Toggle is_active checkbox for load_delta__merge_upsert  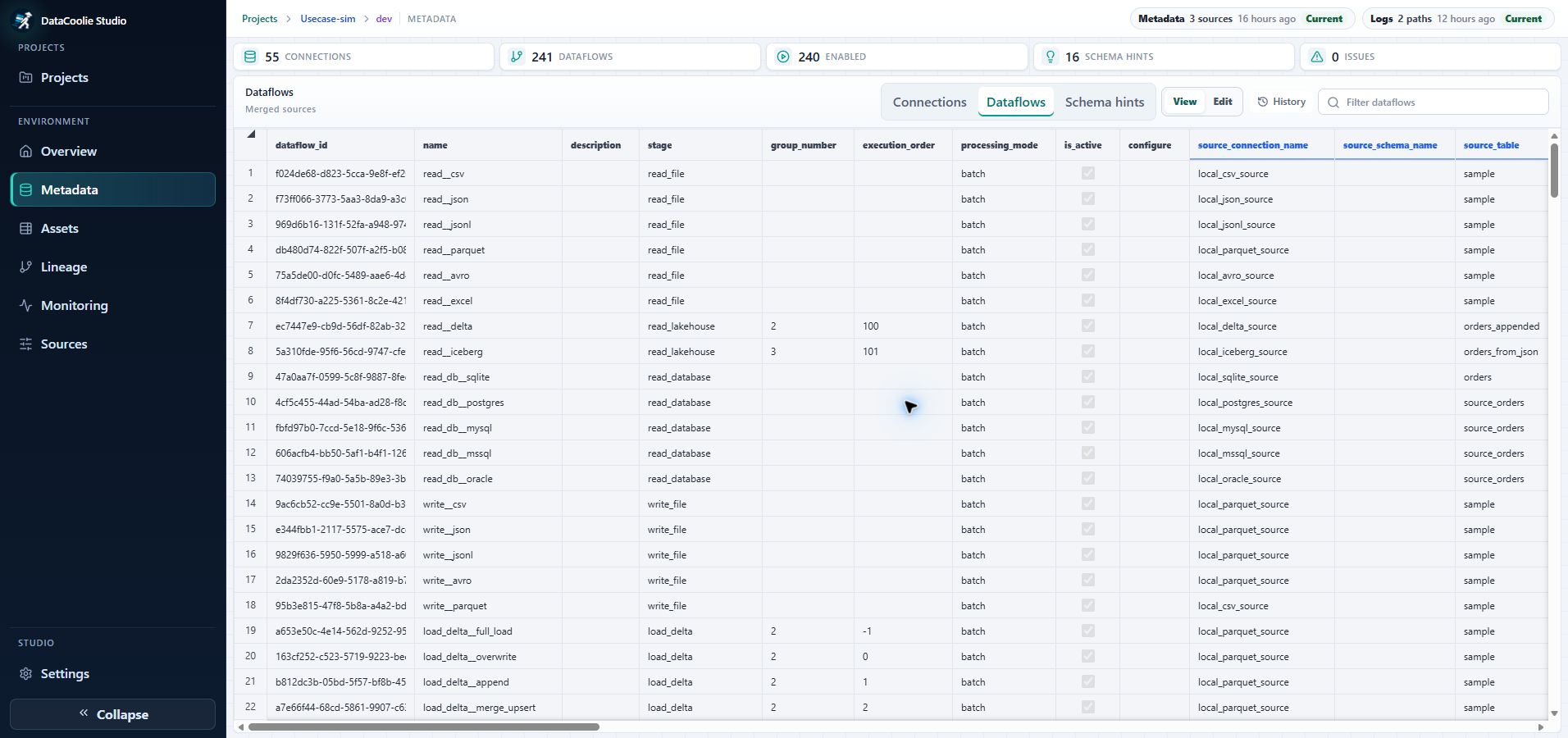[1087, 707]
